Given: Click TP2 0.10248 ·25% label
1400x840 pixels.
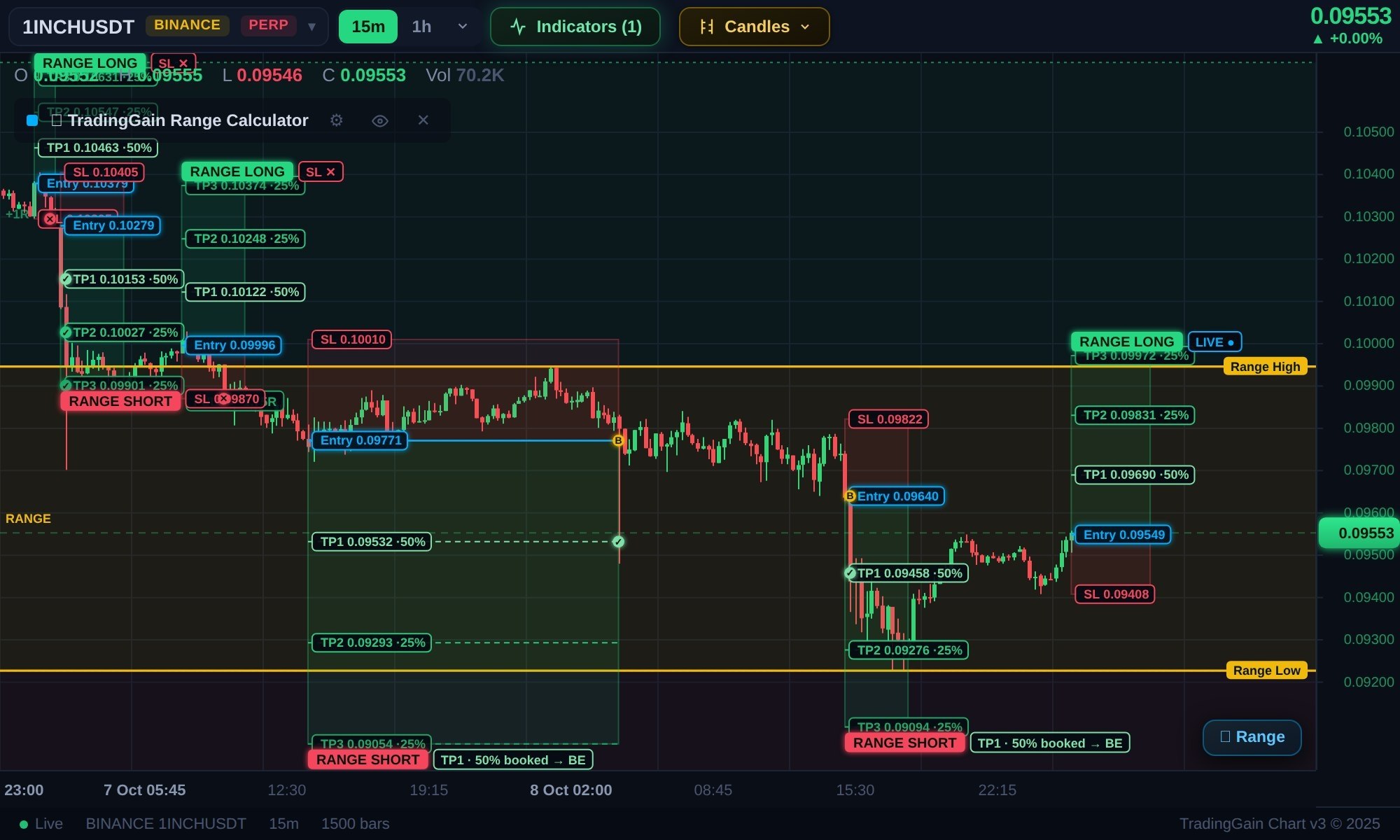Looking at the screenshot, I should [245, 239].
